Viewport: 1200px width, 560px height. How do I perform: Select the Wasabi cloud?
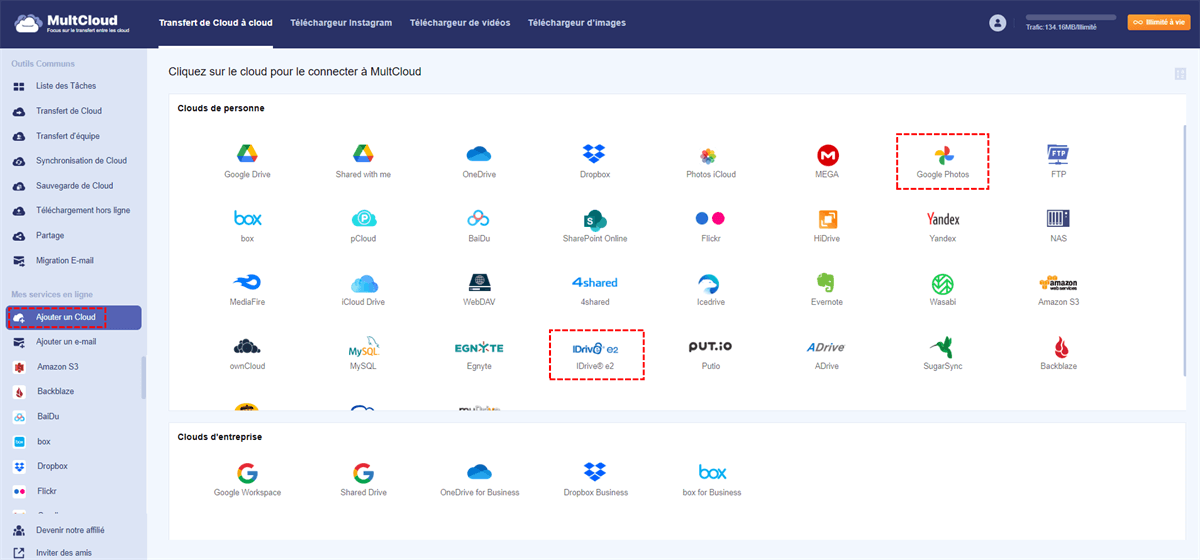coord(943,290)
